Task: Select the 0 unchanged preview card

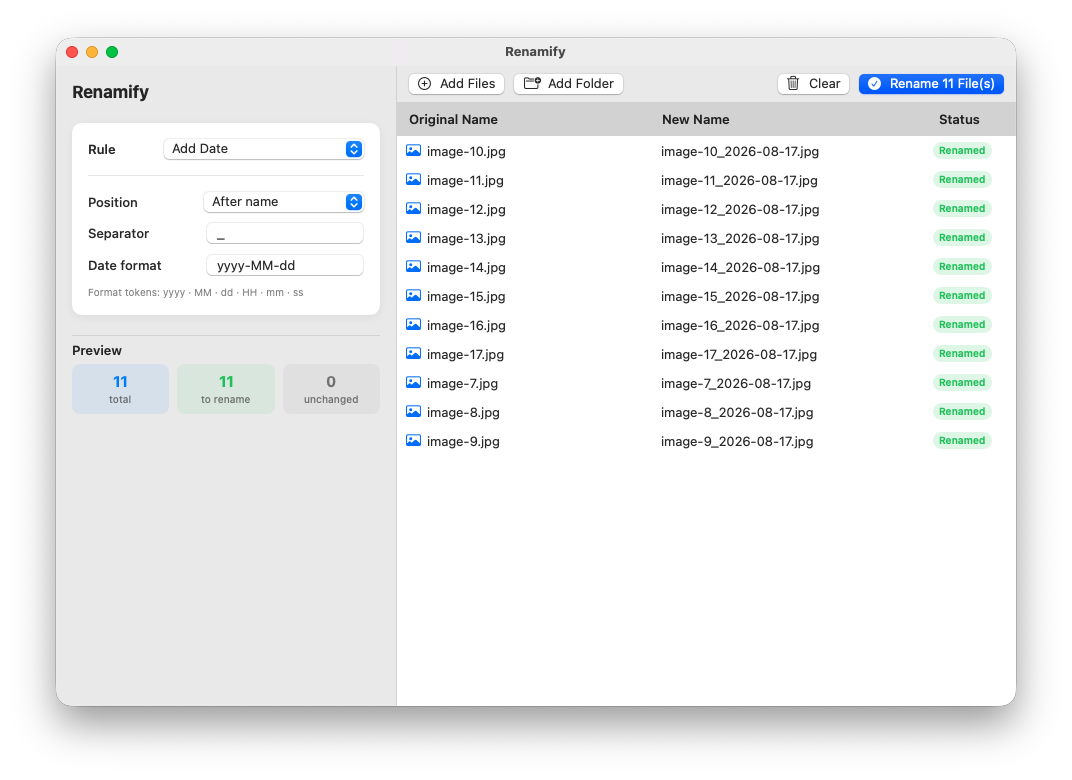Action: 331,389
